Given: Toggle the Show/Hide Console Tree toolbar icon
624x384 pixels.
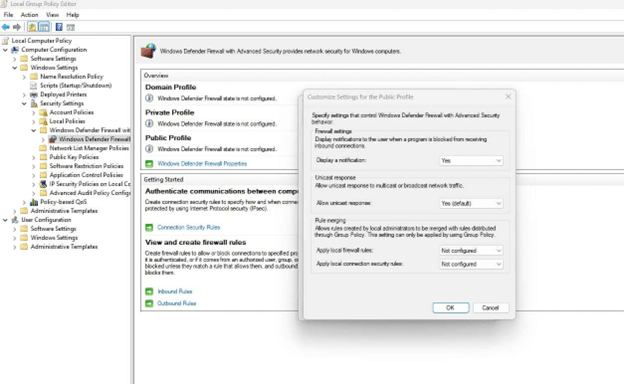Looking at the screenshot, I should [44, 27].
